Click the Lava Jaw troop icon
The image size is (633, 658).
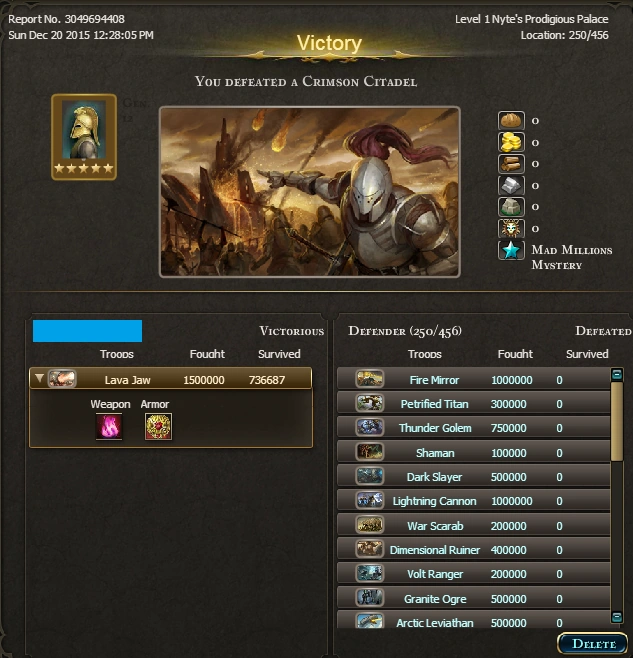(62, 379)
